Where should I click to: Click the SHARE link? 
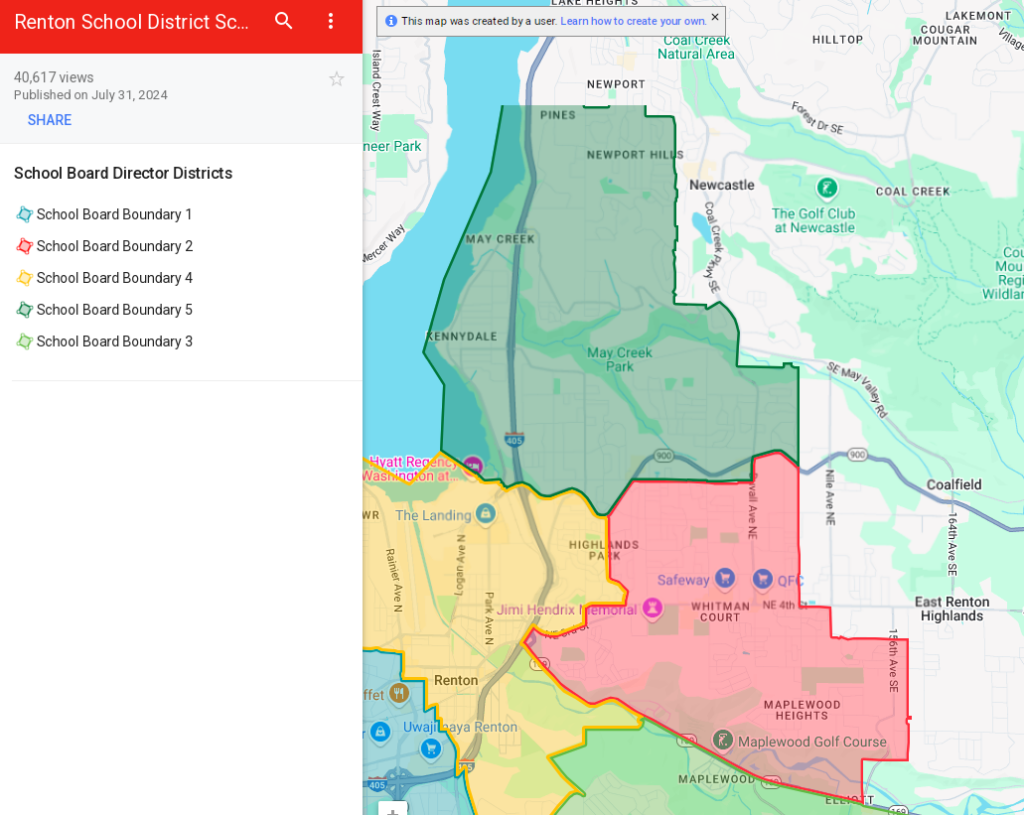tap(50, 120)
